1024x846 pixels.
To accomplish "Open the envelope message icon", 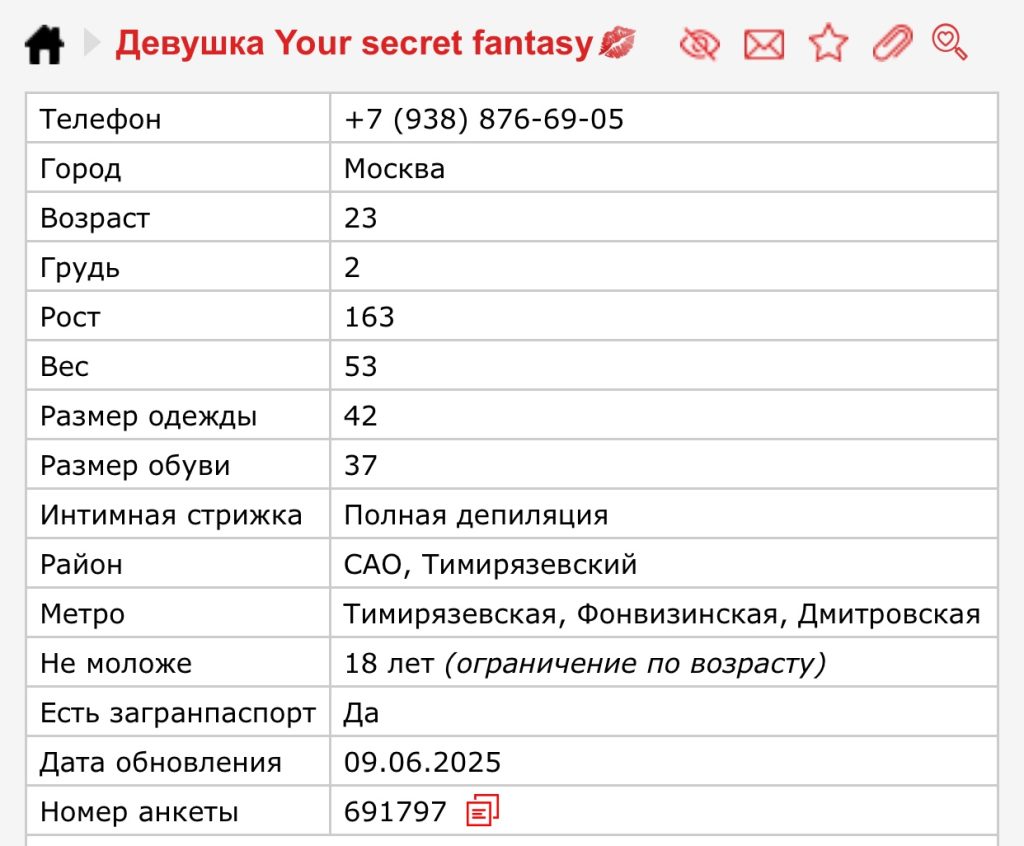I will tap(764, 44).
